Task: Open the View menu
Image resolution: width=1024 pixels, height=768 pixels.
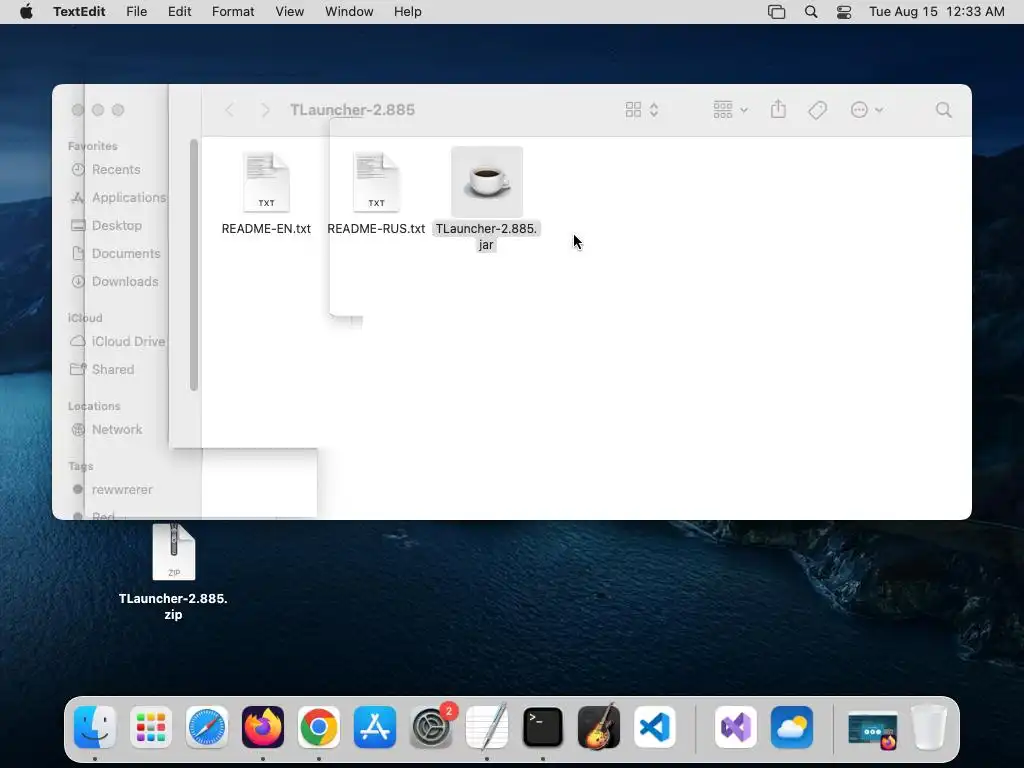Action: [289, 12]
